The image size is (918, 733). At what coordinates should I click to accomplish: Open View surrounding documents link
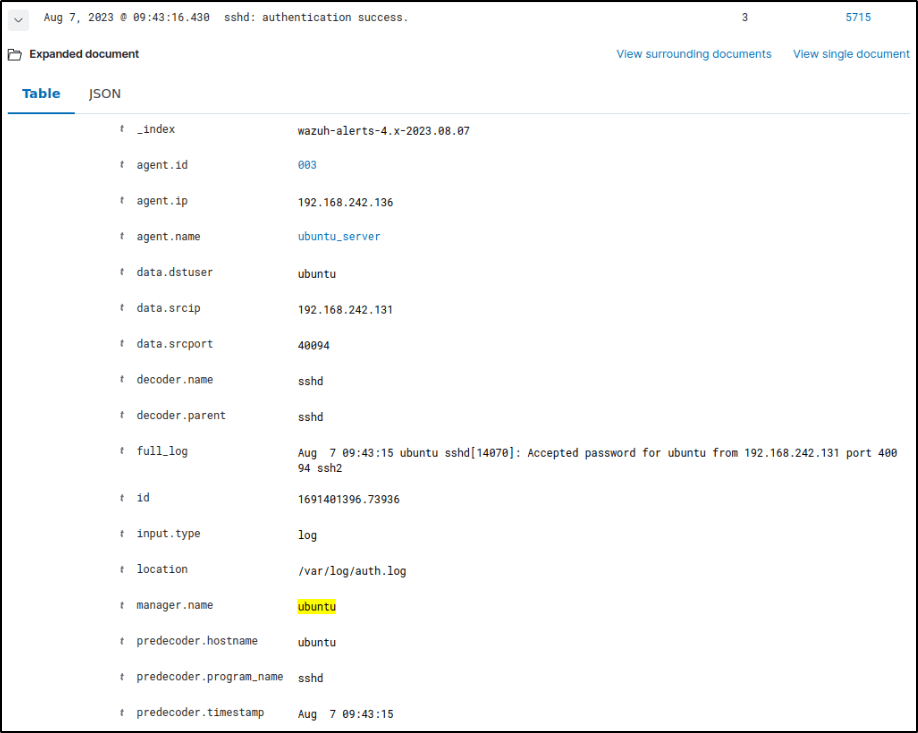point(693,54)
